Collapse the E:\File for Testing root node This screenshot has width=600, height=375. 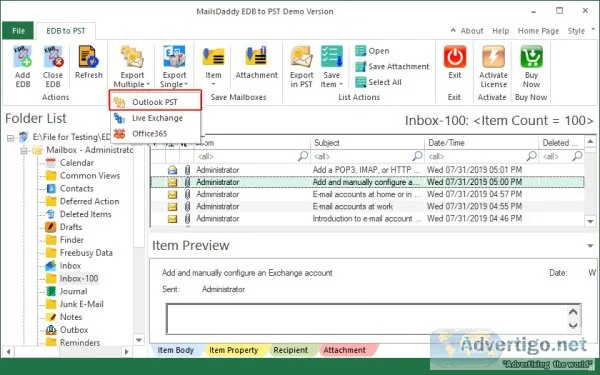tap(10, 138)
